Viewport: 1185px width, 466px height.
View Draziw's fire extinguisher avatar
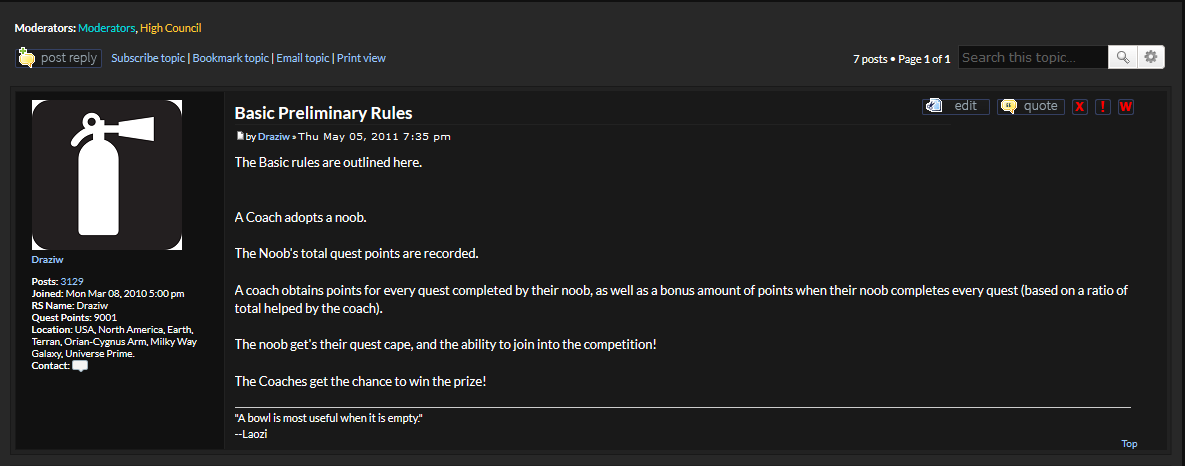click(107, 174)
